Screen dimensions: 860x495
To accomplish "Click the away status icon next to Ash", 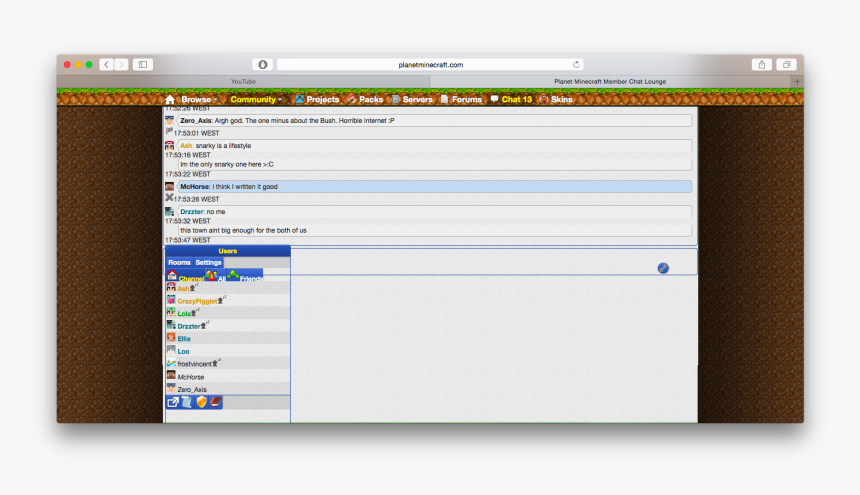I will point(193,287).
